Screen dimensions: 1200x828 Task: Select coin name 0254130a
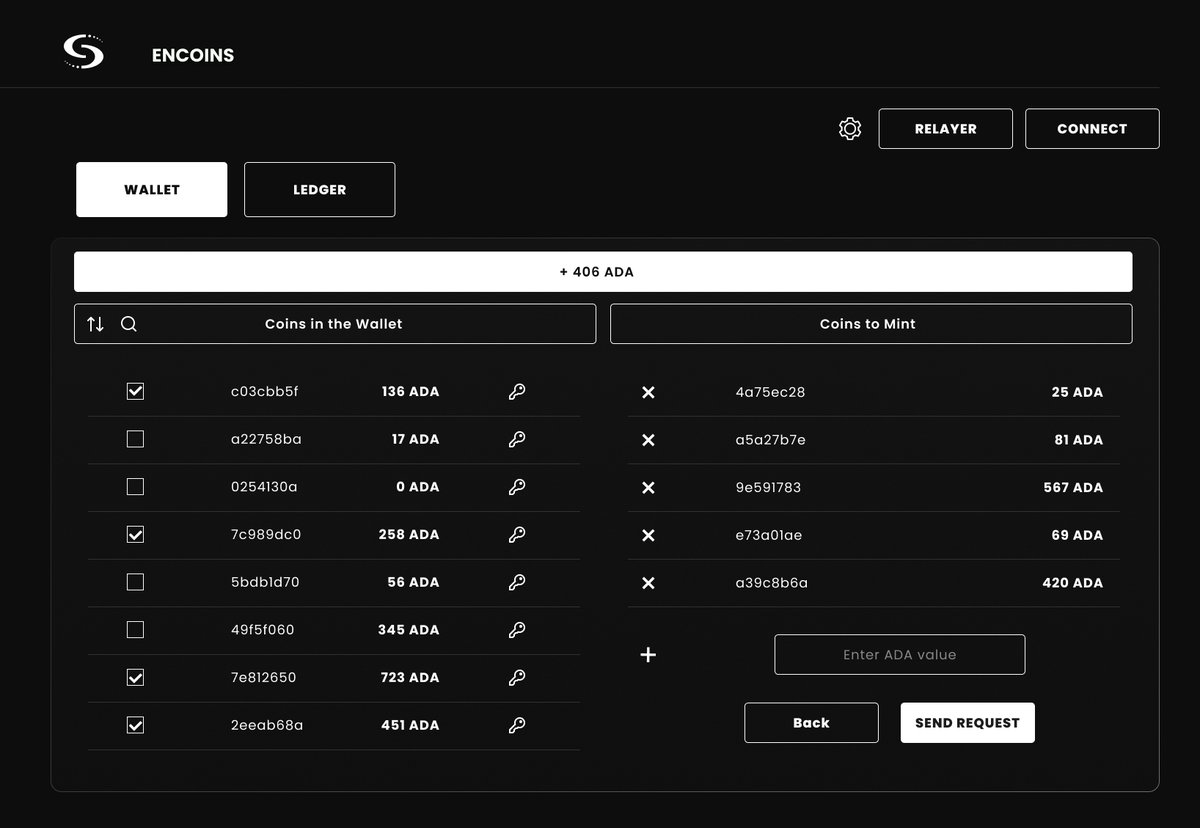pyautogui.click(x=264, y=487)
